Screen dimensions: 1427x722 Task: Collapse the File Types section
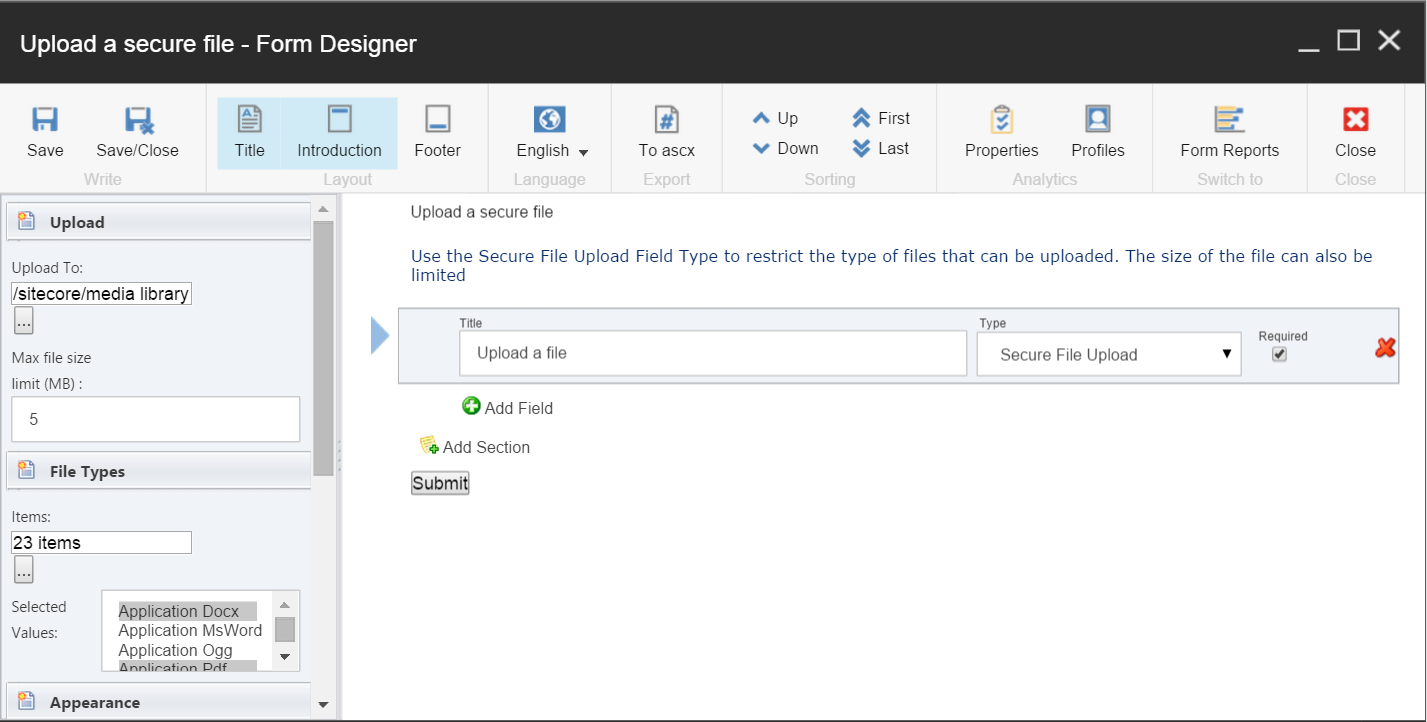pyautogui.click(x=160, y=471)
